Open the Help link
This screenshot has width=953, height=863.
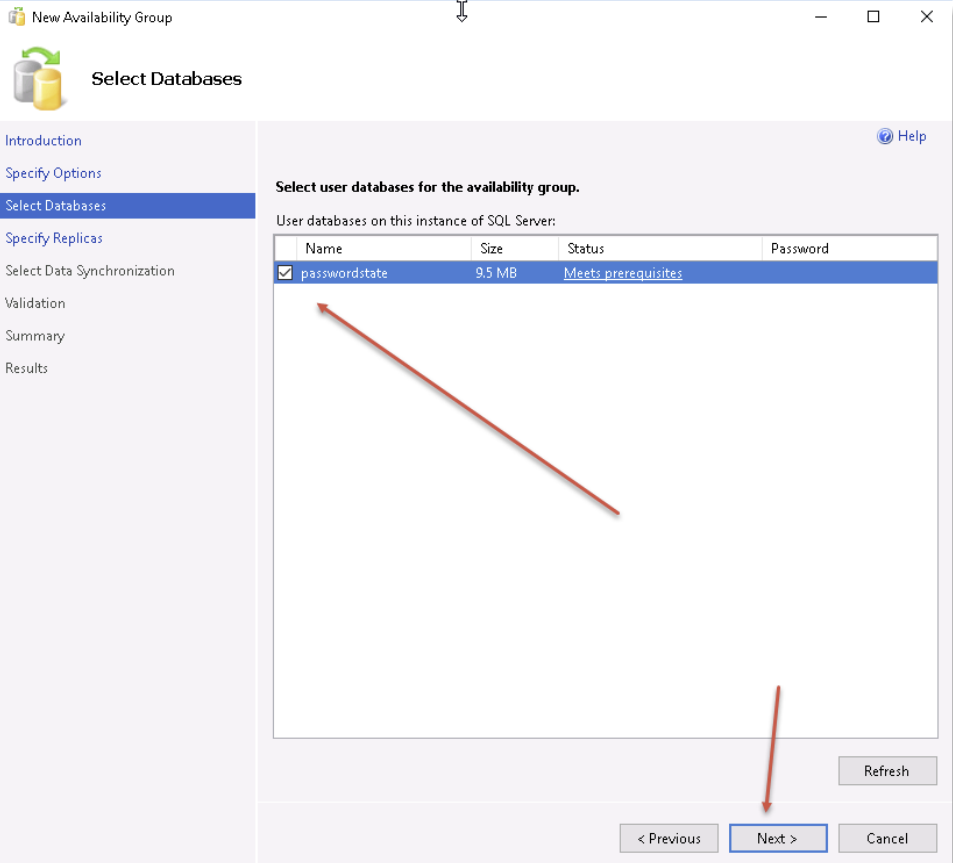pyautogui.click(x=912, y=136)
